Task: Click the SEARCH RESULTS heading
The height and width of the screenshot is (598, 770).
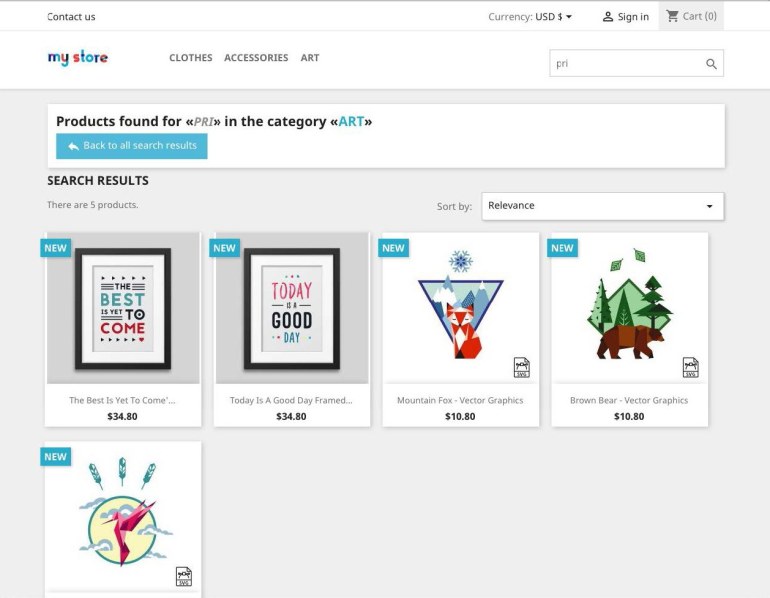Action: (x=98, y=181)
